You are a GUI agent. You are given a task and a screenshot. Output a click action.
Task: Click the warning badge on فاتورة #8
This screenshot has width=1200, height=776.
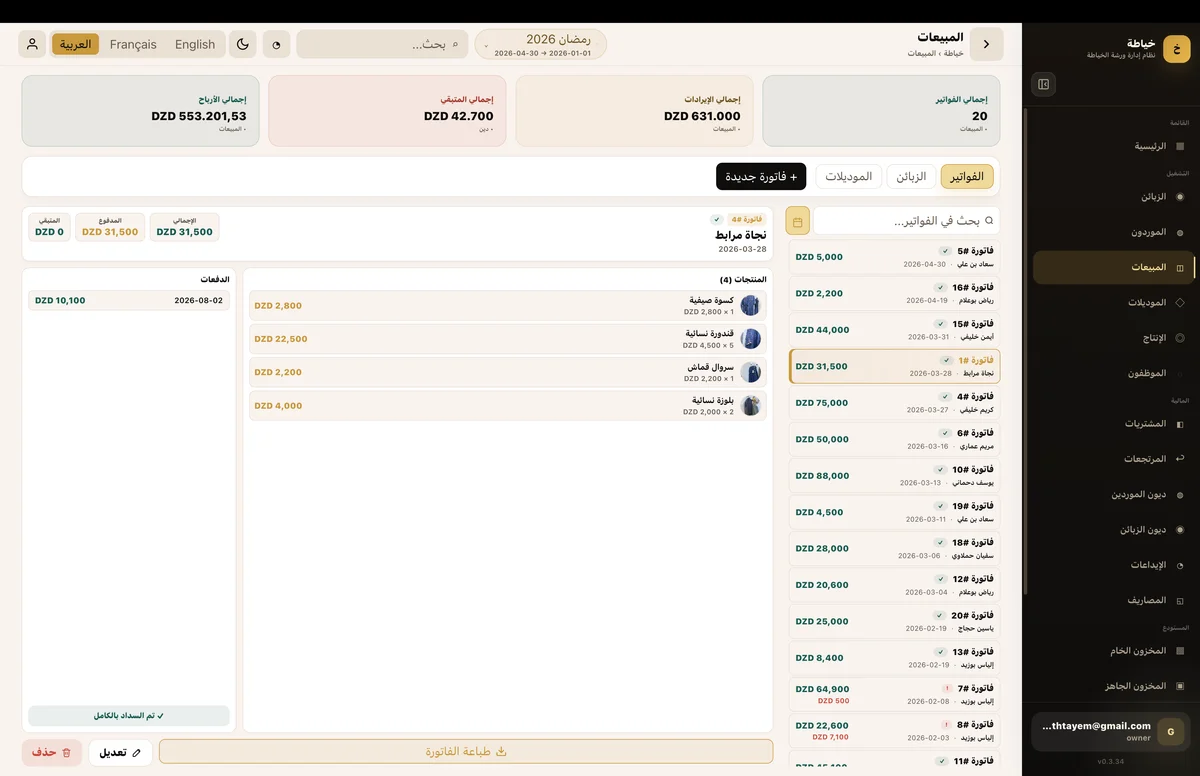946,725
